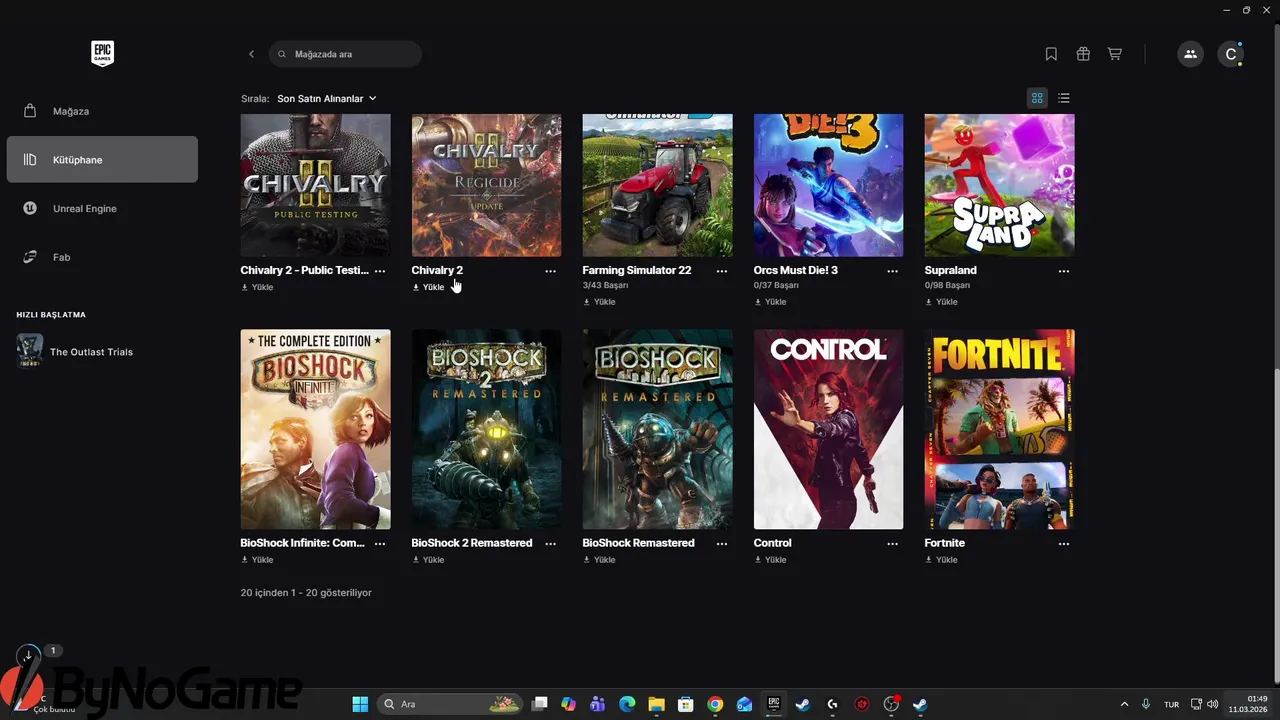Open the Supraland cover art
This screenshot has width=1280, height=720.
(x=1000, y=185)
